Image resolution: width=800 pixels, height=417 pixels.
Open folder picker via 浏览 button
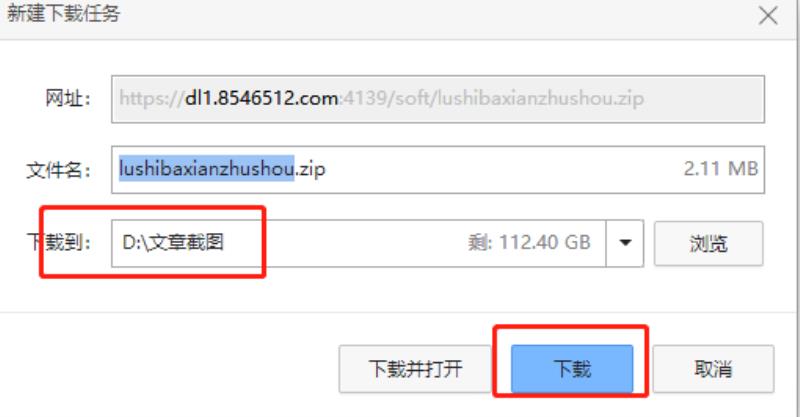pos(709,243)
